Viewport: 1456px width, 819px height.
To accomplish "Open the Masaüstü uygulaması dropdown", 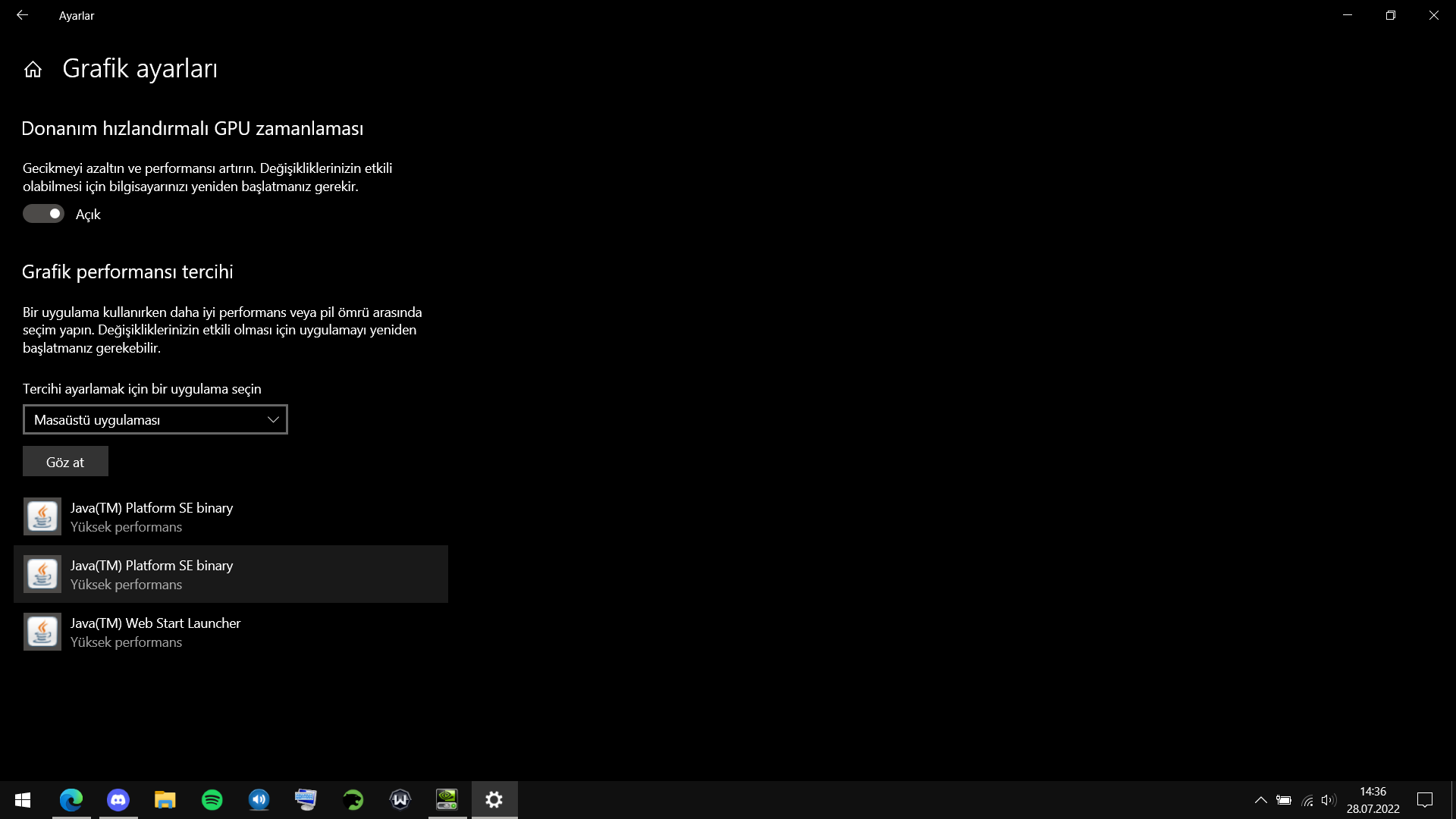I will click(x=155, y=419).
